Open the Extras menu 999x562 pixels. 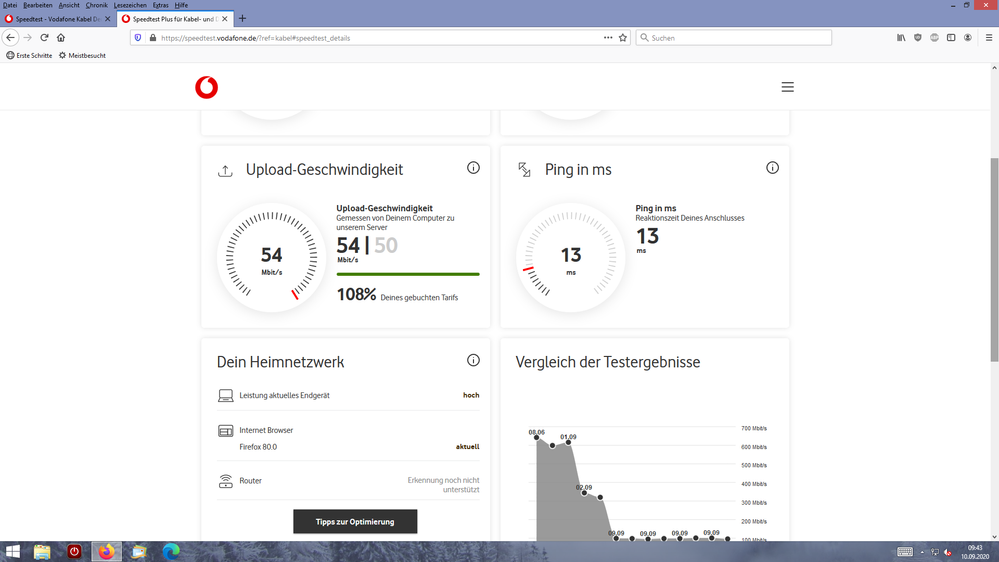(x=161, y=5)
